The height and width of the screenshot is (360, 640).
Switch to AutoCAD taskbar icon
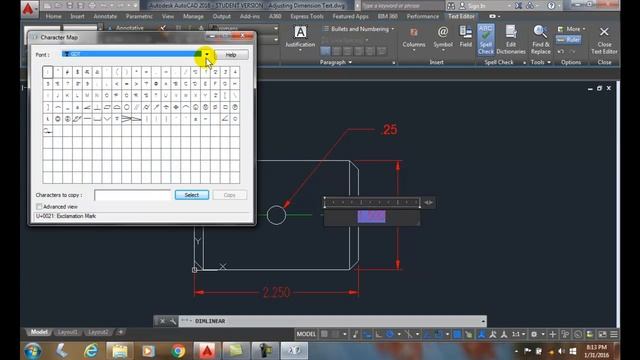[x=207, y=351]
